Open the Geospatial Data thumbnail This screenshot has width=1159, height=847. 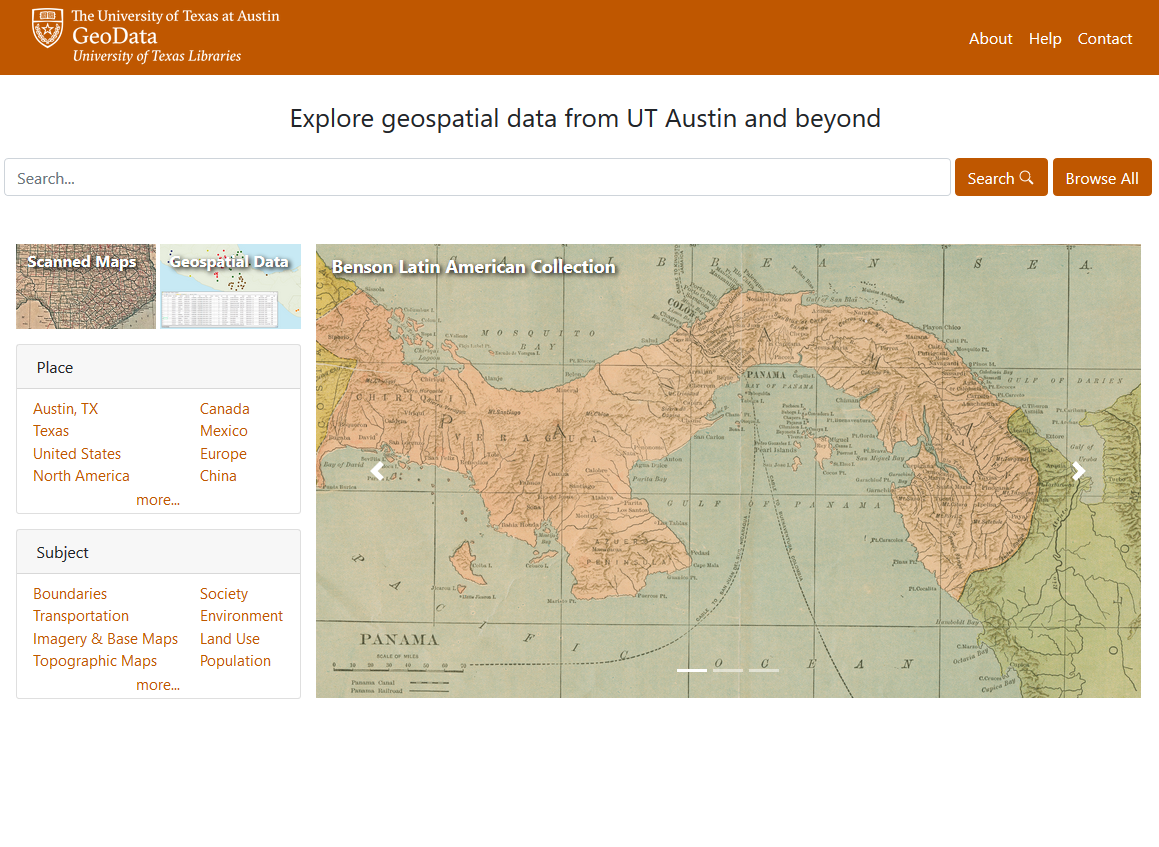coord(230,286)
